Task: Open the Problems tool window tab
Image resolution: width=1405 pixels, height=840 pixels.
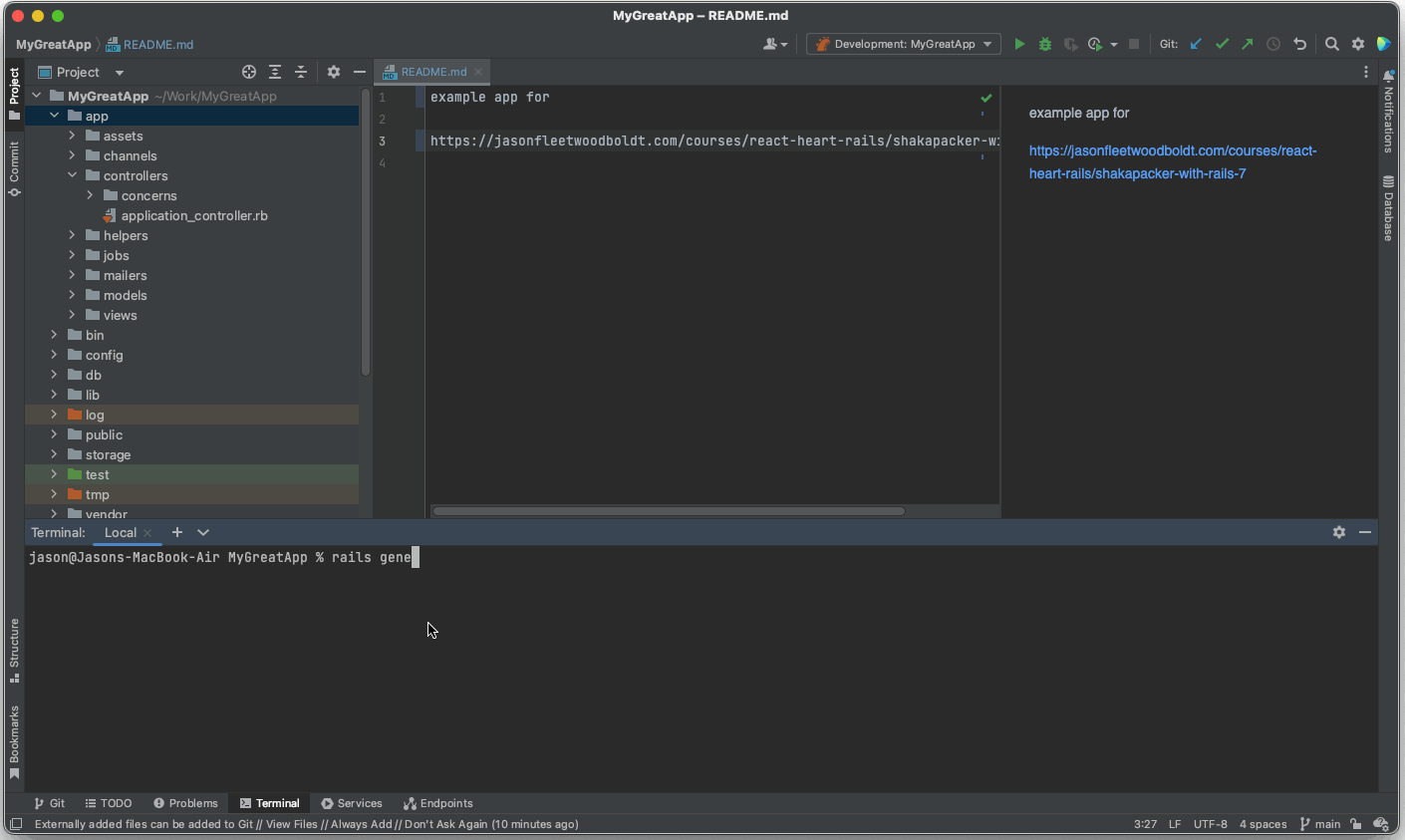Action: click(186, 803)
